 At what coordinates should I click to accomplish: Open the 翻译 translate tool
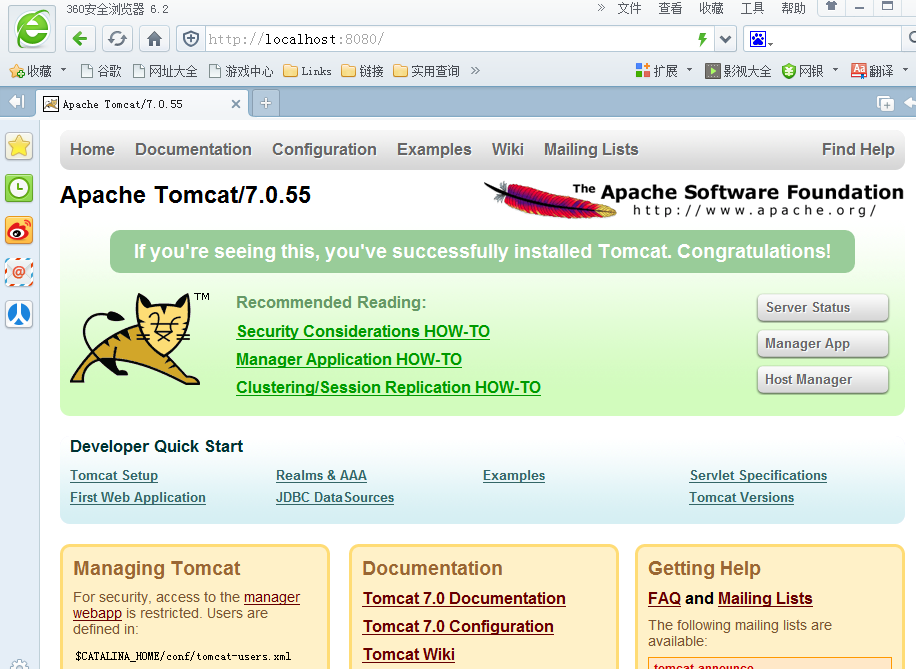pyautogui.click(x=872, y=71)
